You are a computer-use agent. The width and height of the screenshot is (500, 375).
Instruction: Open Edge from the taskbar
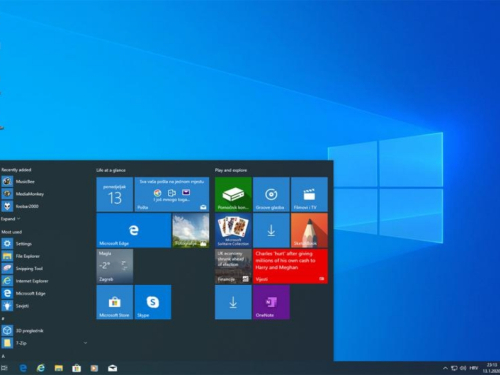coord(23,368)
